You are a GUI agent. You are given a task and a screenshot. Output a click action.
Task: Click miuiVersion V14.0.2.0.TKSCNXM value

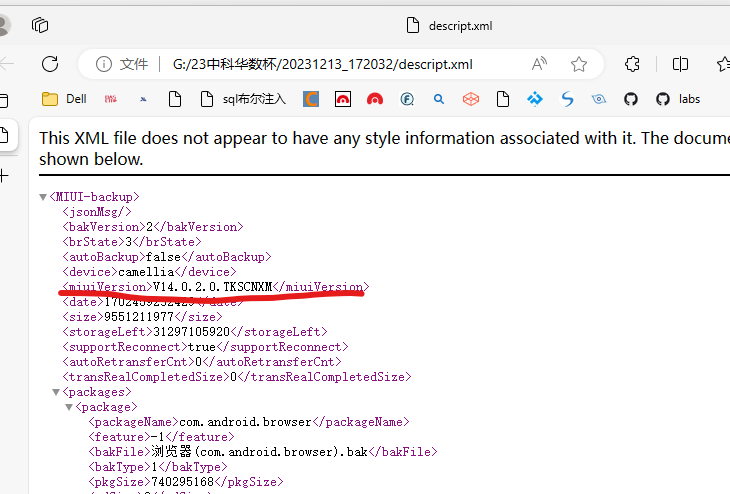[x=212, y=287]
